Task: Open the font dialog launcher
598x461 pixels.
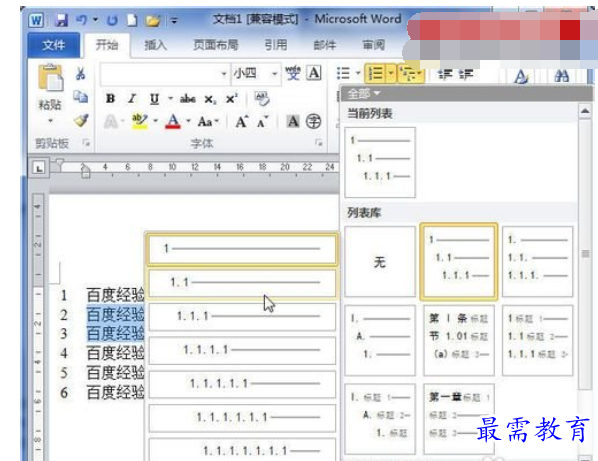Action: tap(318, 143)
